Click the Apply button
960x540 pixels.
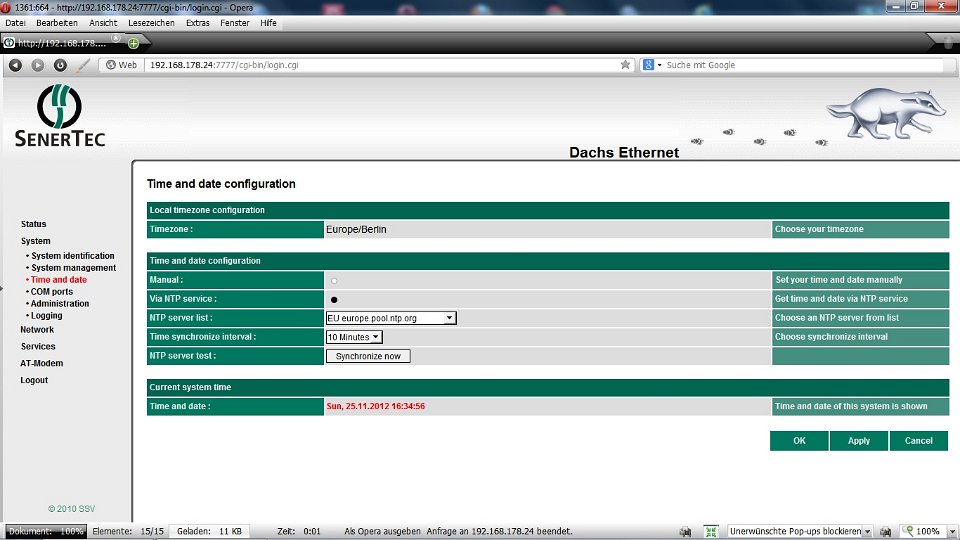click(858, 441)
